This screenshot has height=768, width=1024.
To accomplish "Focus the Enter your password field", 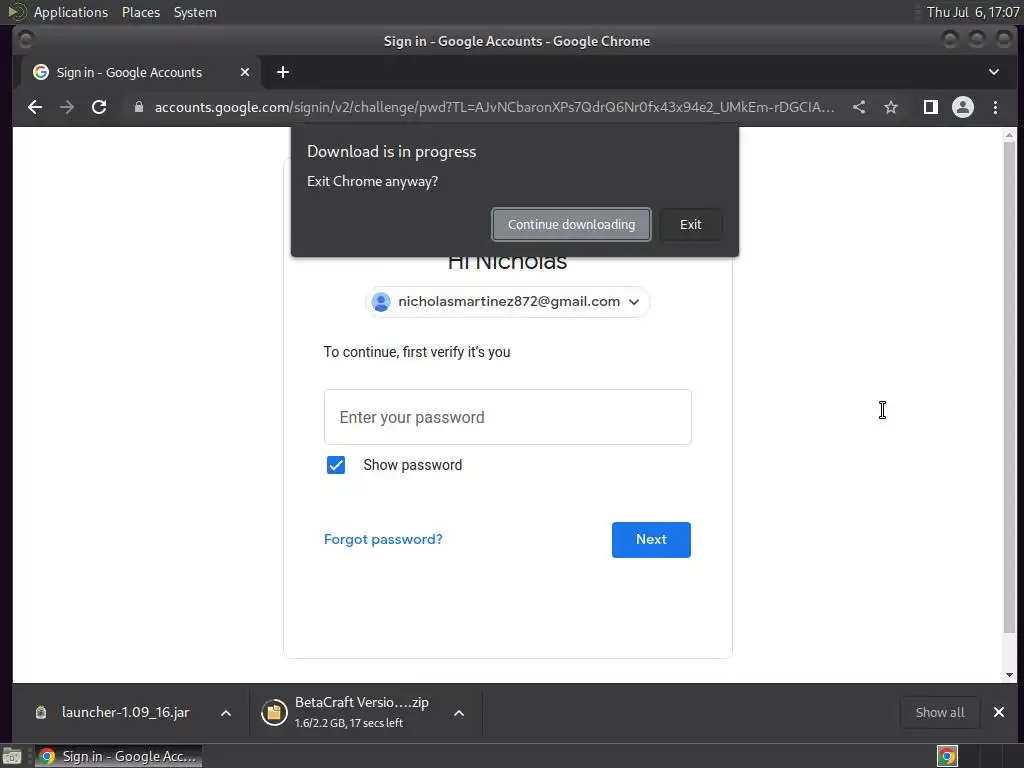I will 507,417.
